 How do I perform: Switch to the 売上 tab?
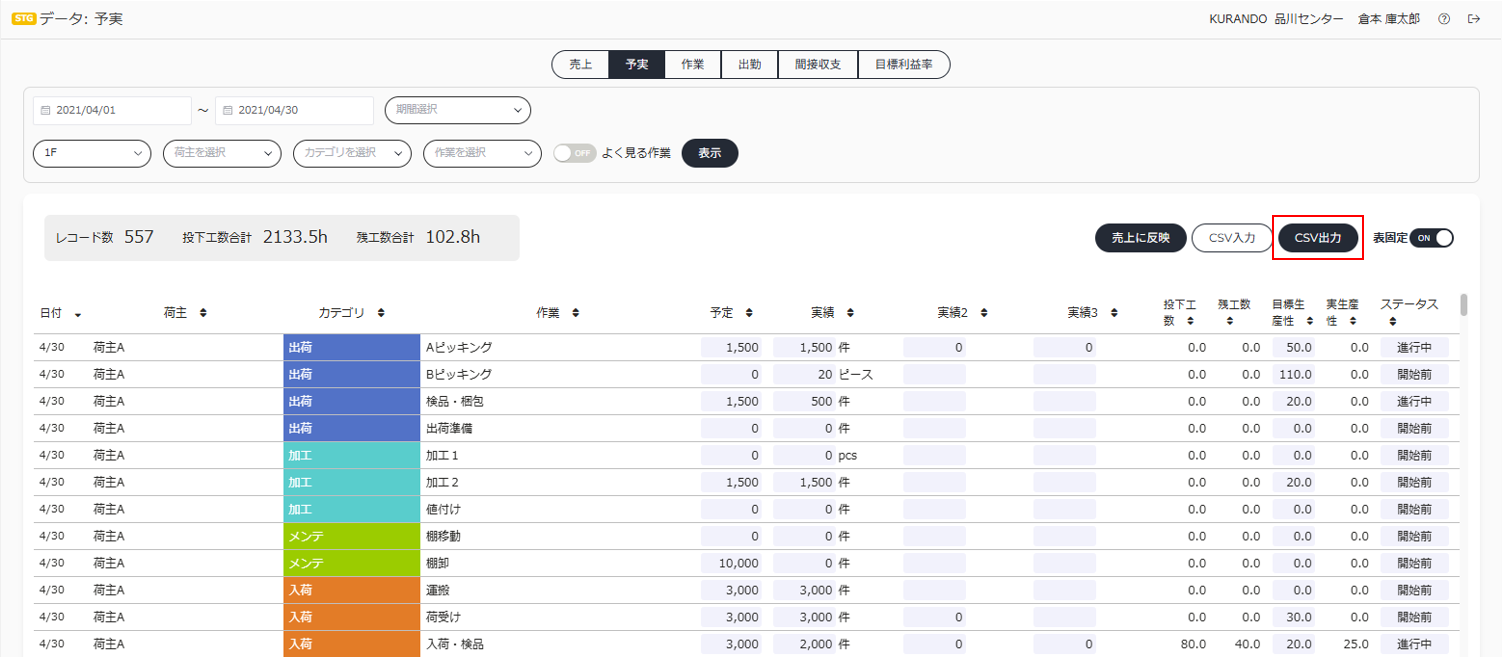point(581,64)
